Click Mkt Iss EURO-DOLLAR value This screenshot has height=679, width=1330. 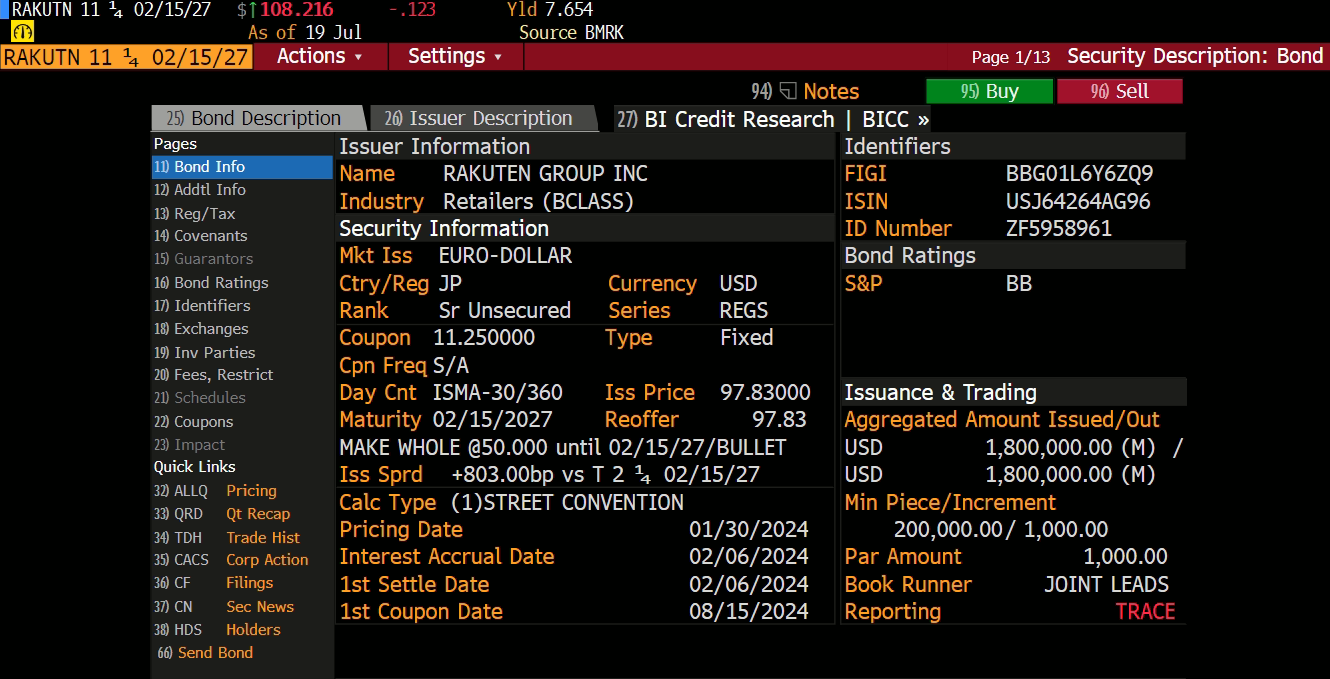point(505,256)
